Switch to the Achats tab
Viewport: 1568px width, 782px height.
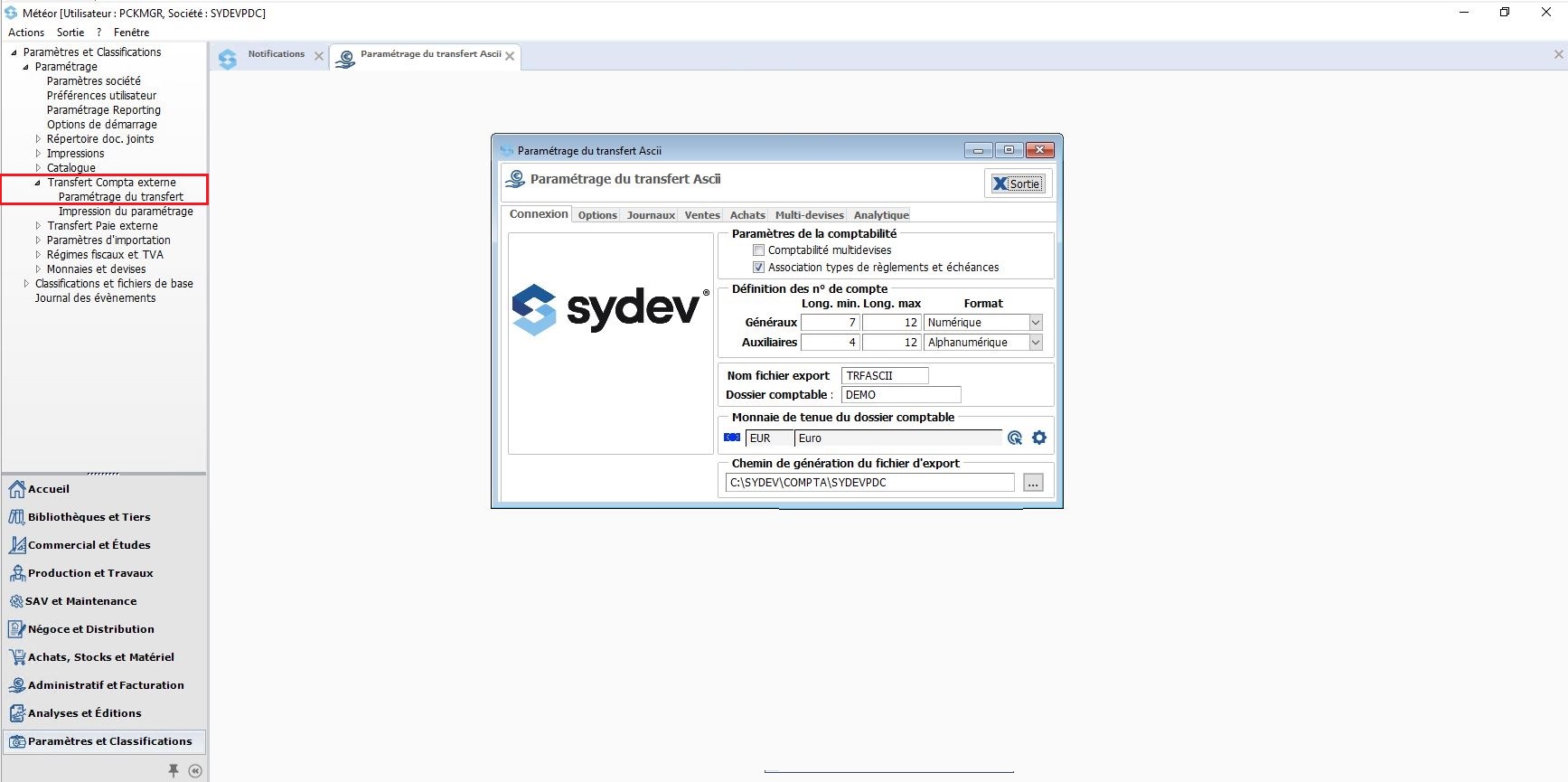coord(747,215)
